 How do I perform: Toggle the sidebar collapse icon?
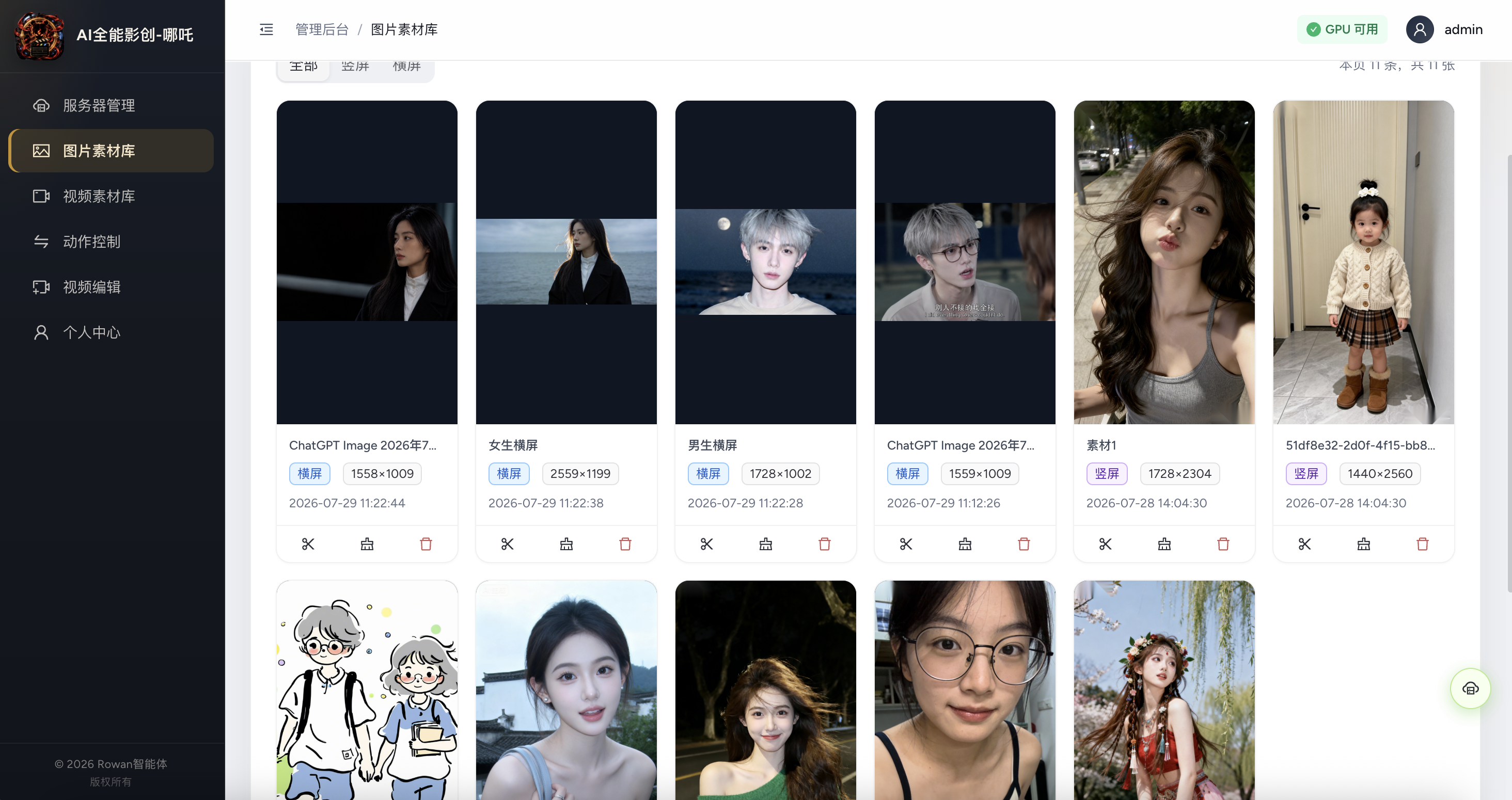click(266, 29)
